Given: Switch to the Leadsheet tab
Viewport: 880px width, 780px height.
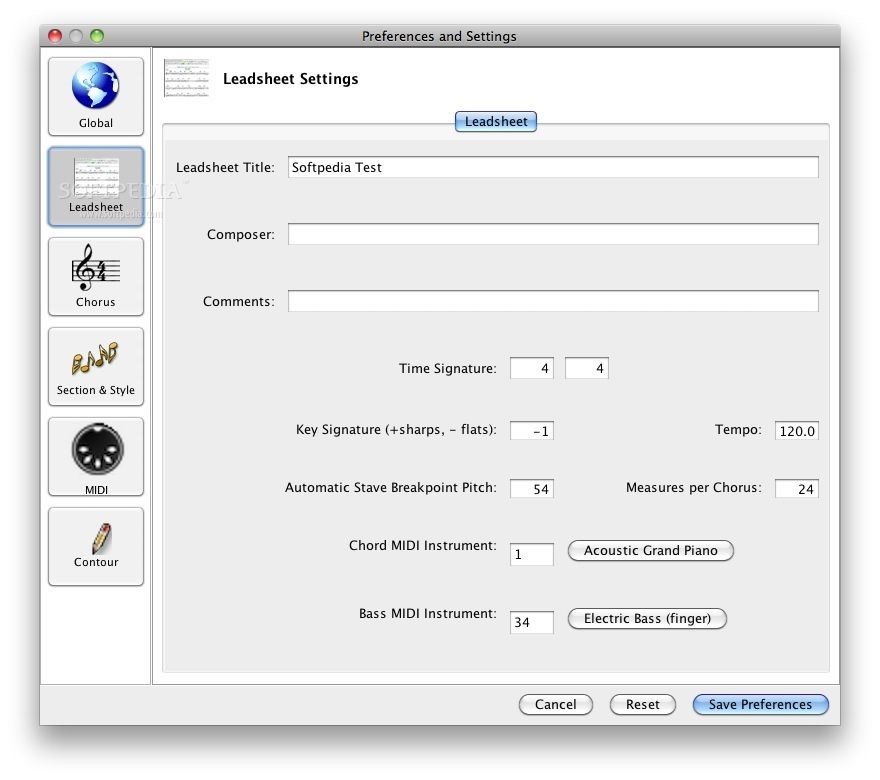Looking at the screenshot, I should [496, 122].
